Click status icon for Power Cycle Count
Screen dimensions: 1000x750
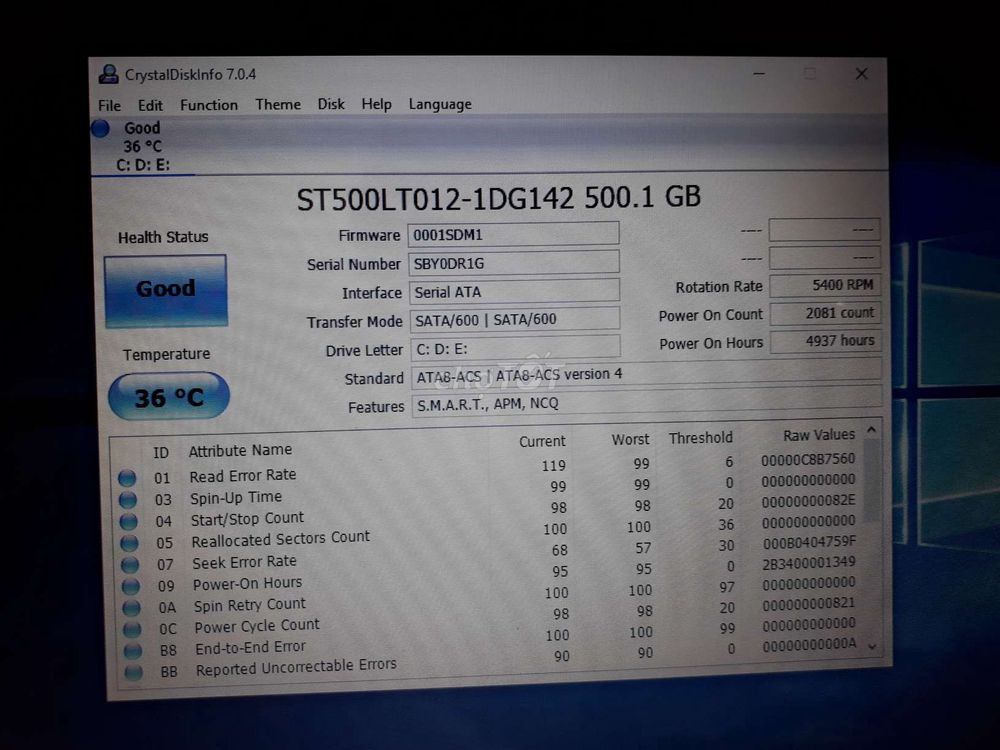click(132, 629)
